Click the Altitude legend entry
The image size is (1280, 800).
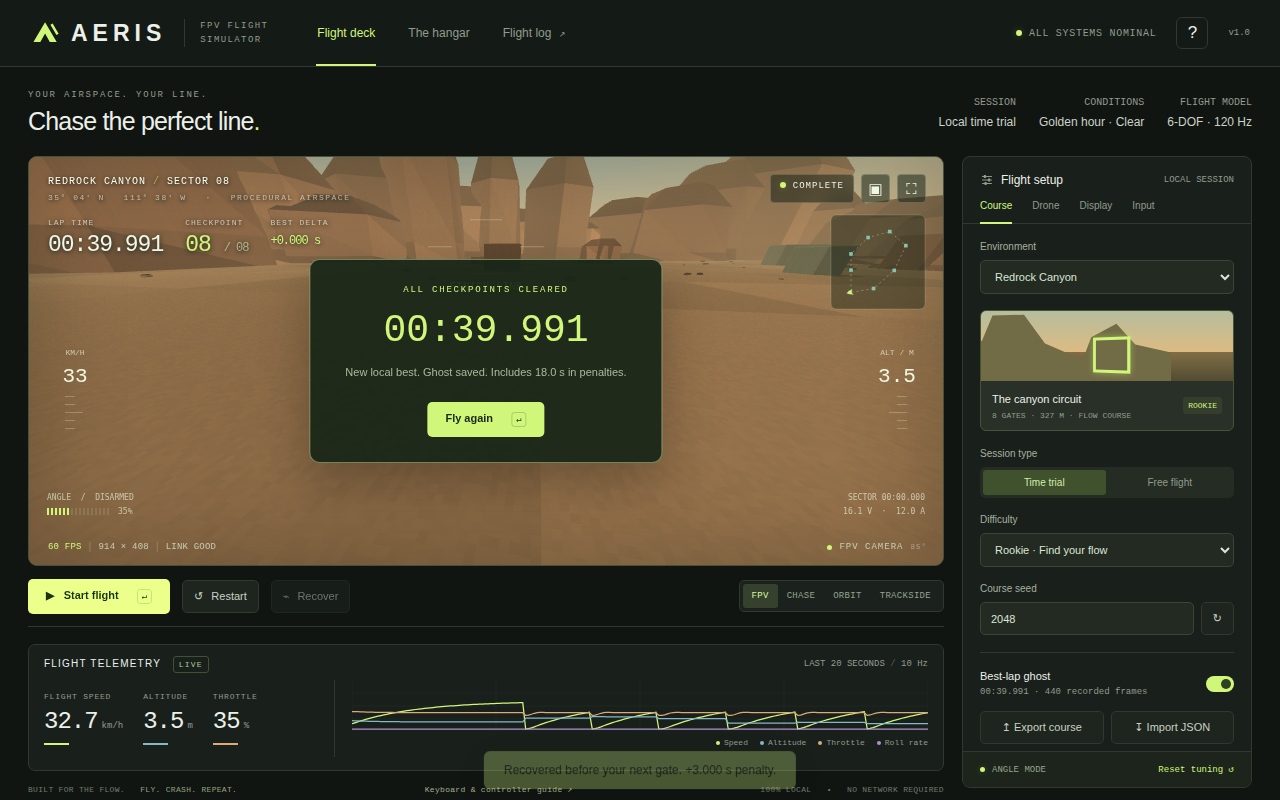click(x=783, y=743)
